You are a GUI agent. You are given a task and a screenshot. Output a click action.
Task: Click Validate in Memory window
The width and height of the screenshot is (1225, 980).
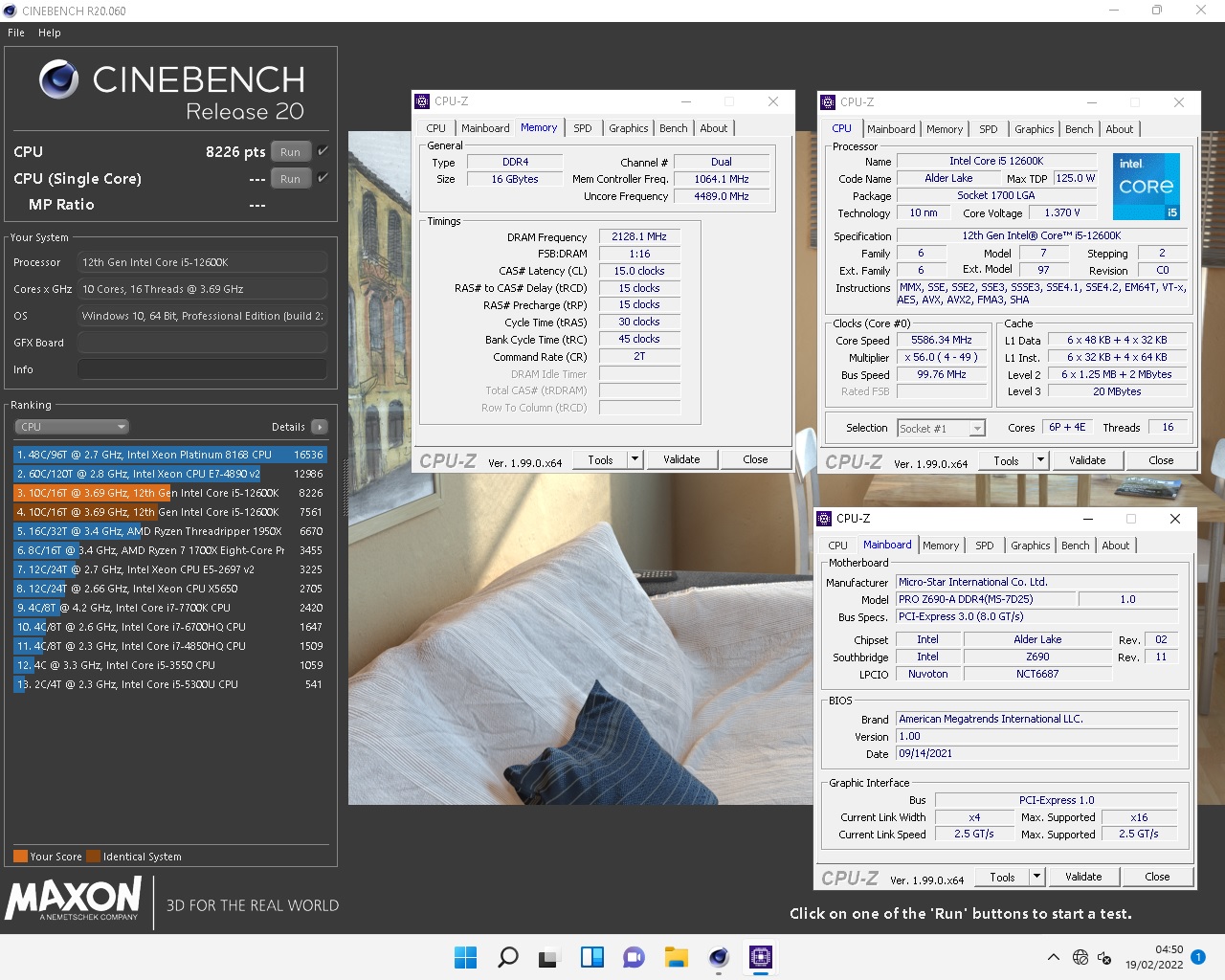point(681,459)
